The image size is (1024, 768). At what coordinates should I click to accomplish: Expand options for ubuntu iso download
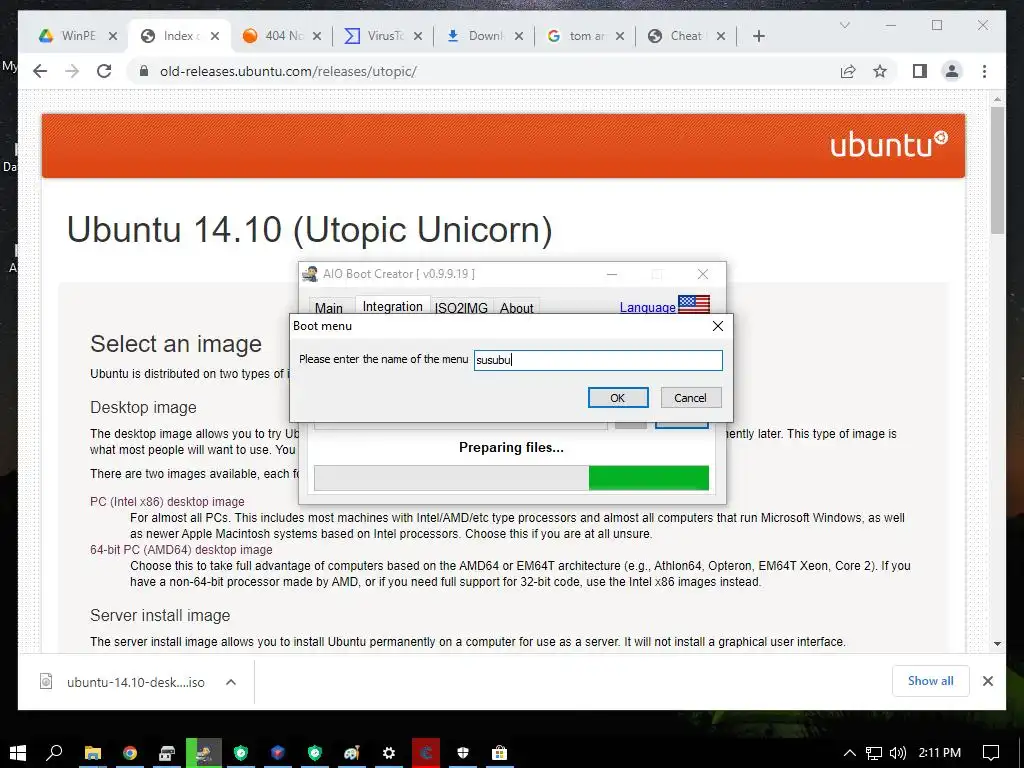coord(231,682)
